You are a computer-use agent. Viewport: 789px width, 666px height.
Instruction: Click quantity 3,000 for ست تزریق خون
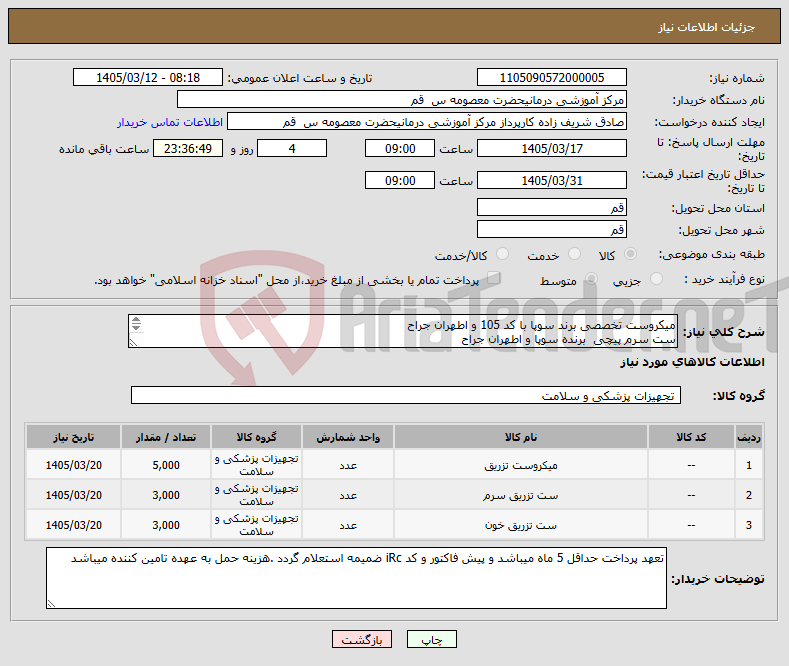point(166,525)
